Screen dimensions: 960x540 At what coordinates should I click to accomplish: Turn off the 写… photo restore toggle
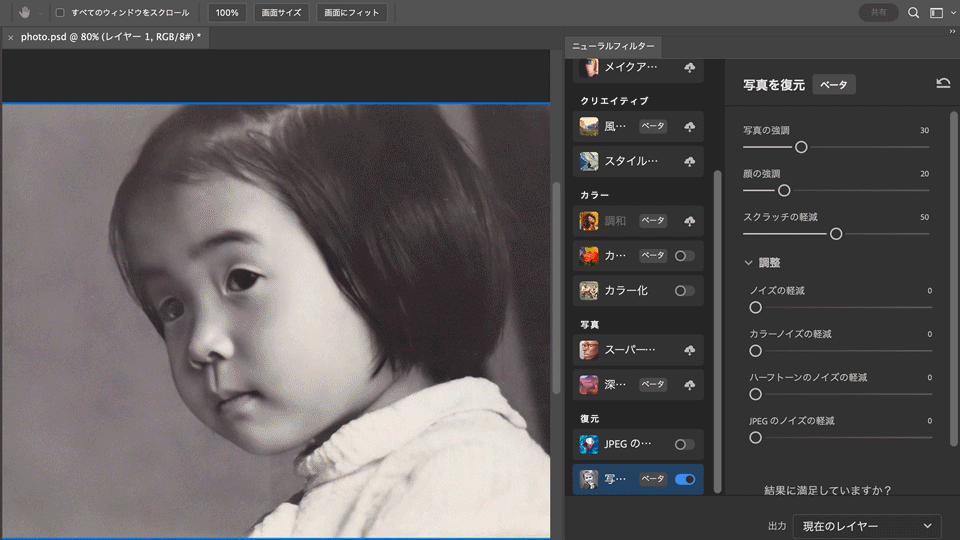click(x=684, y=479)
